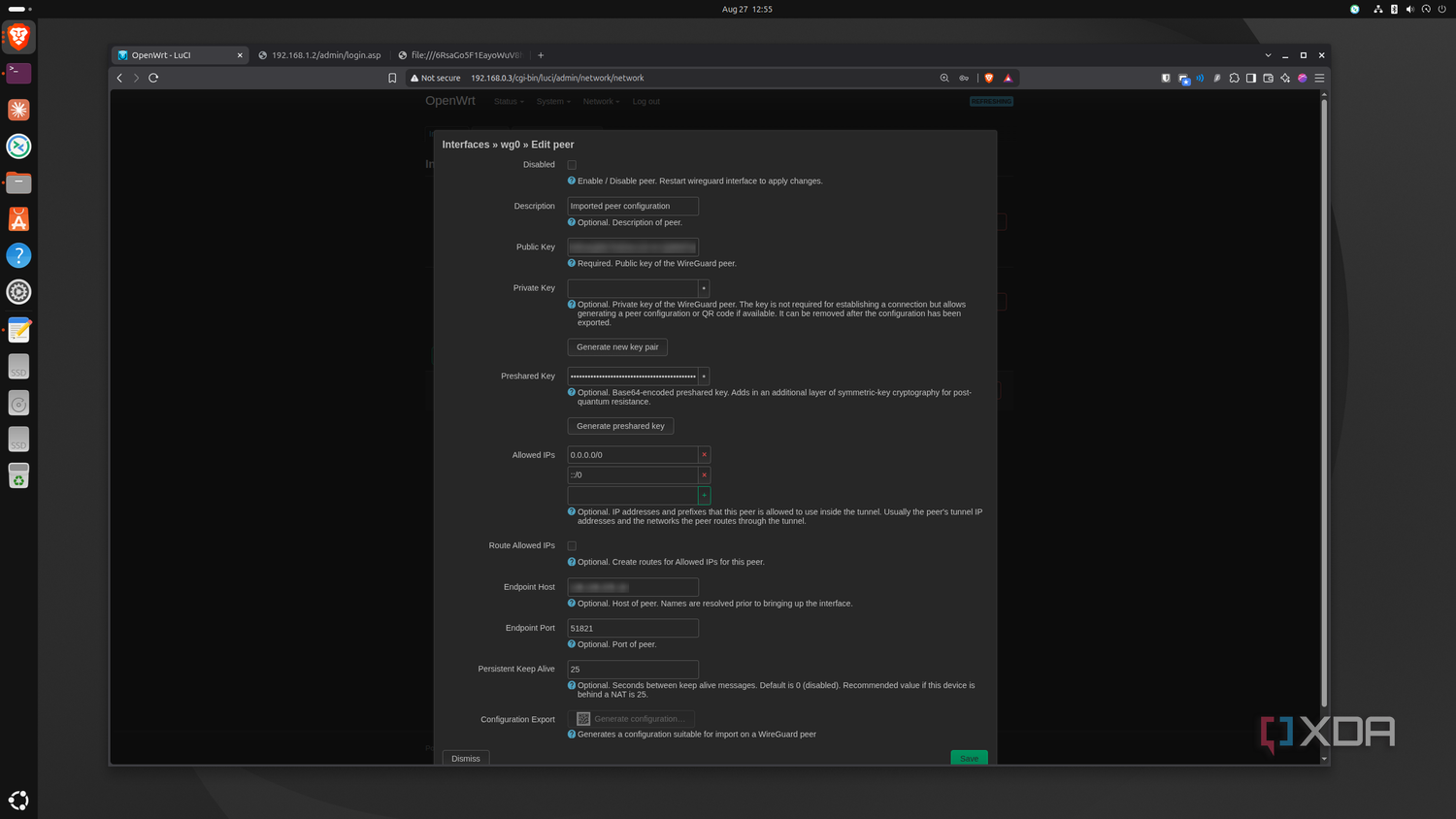Switch to the OpenWrt - LuCI tab

click(180, 55)
